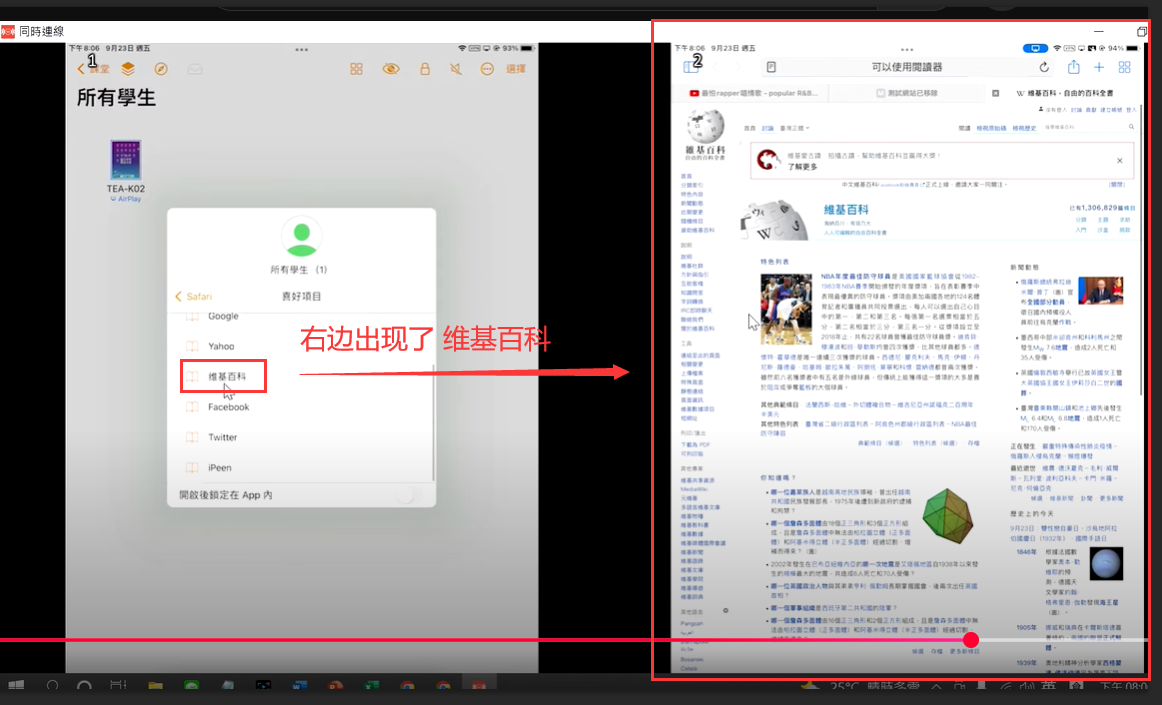Tap the compass navigate icon in Classroom

pos(160,69)
